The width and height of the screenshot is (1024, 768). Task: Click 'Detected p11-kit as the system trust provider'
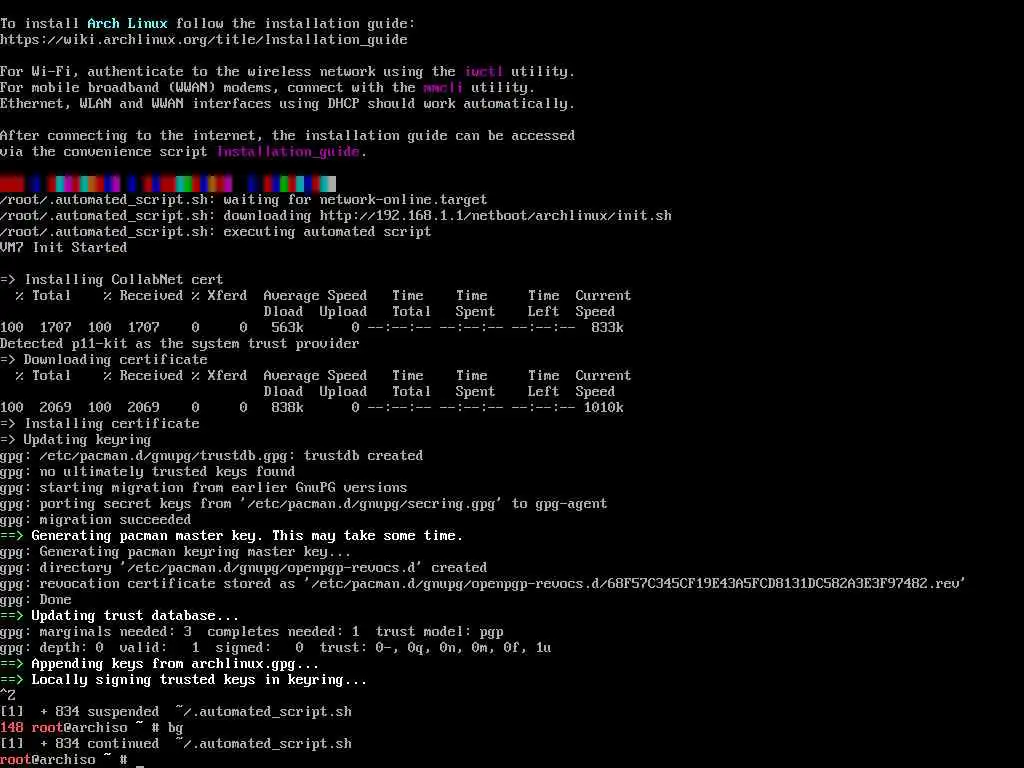[x=180, y=344]
